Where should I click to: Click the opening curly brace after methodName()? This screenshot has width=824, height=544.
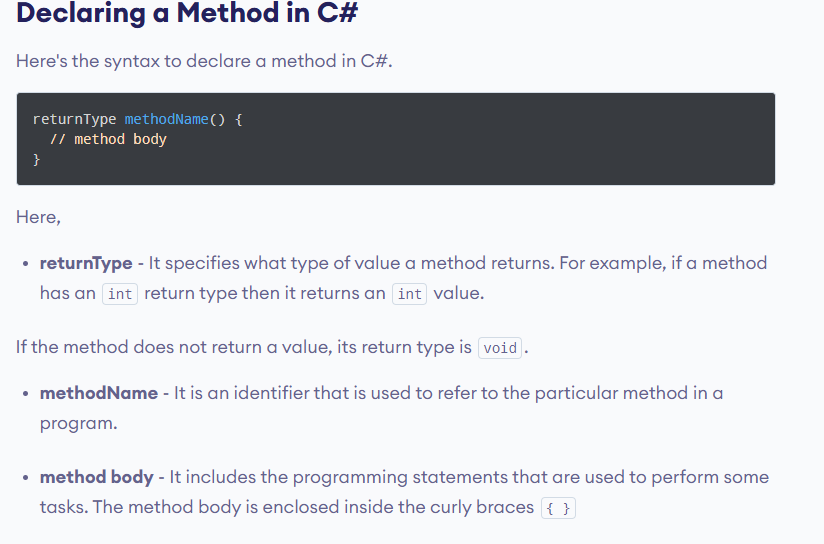(x=238, y=119)
